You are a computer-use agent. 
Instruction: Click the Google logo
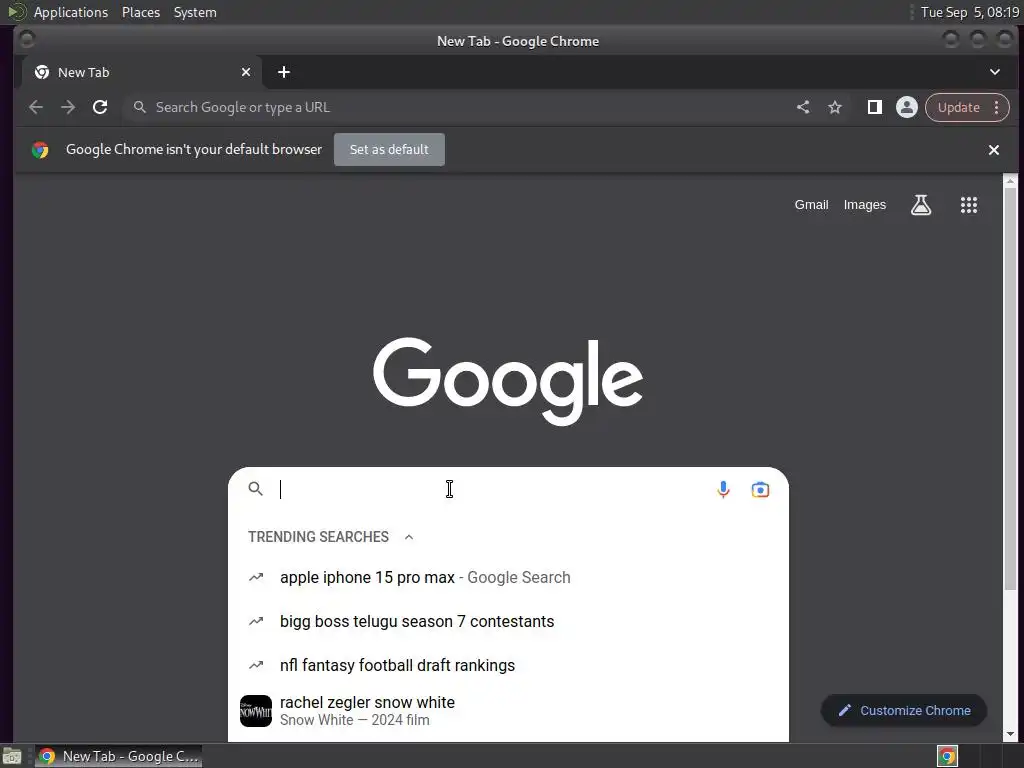507,381
